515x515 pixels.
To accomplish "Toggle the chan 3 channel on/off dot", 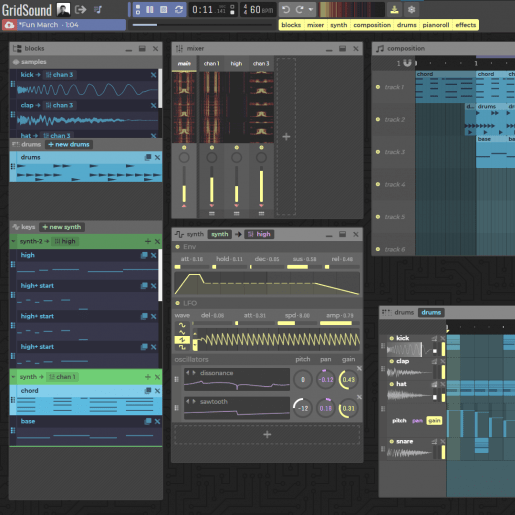I will [x=261, y=147].
